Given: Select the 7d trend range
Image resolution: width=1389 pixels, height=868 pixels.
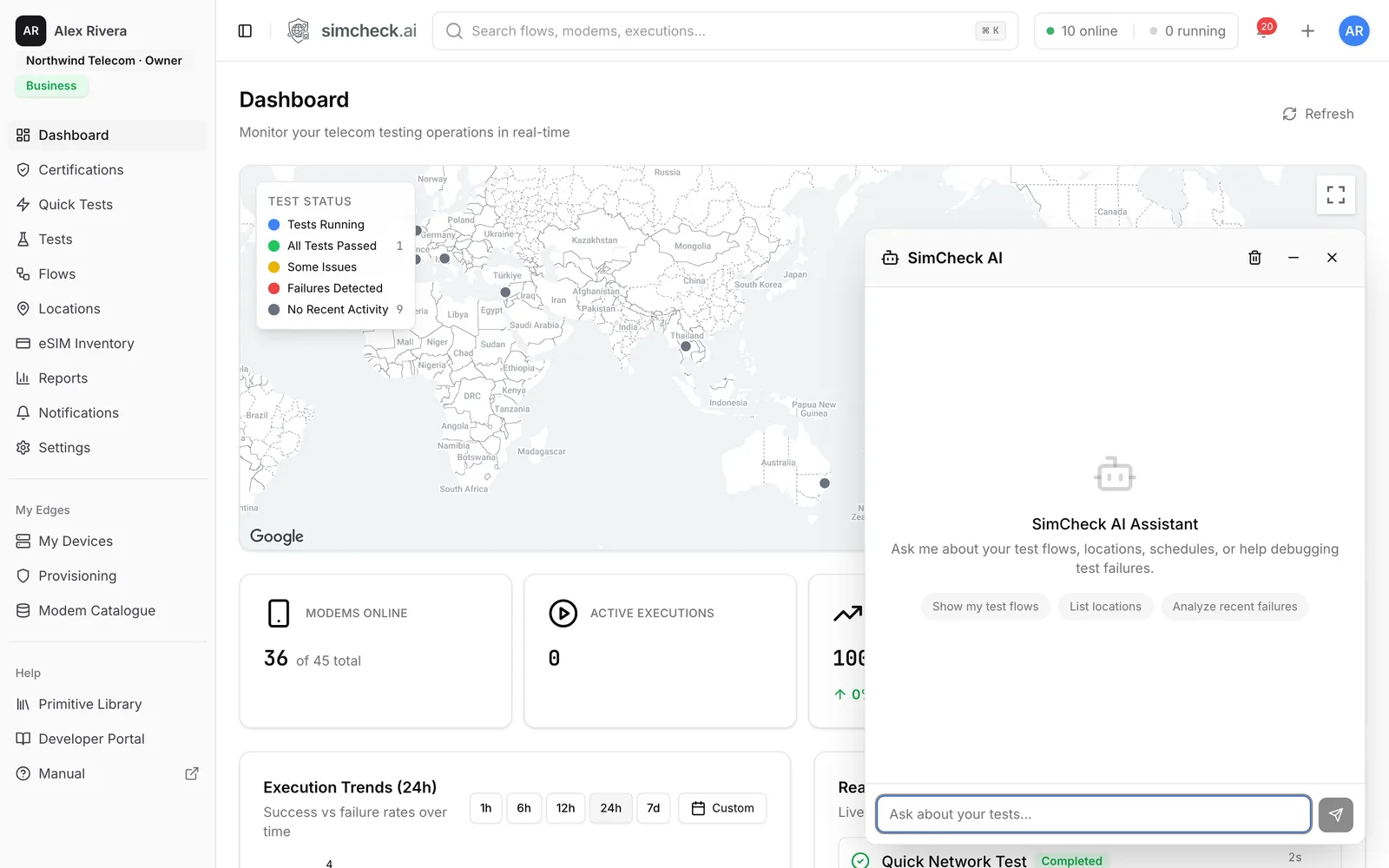Looking at the screenshot, I should 654,808.
